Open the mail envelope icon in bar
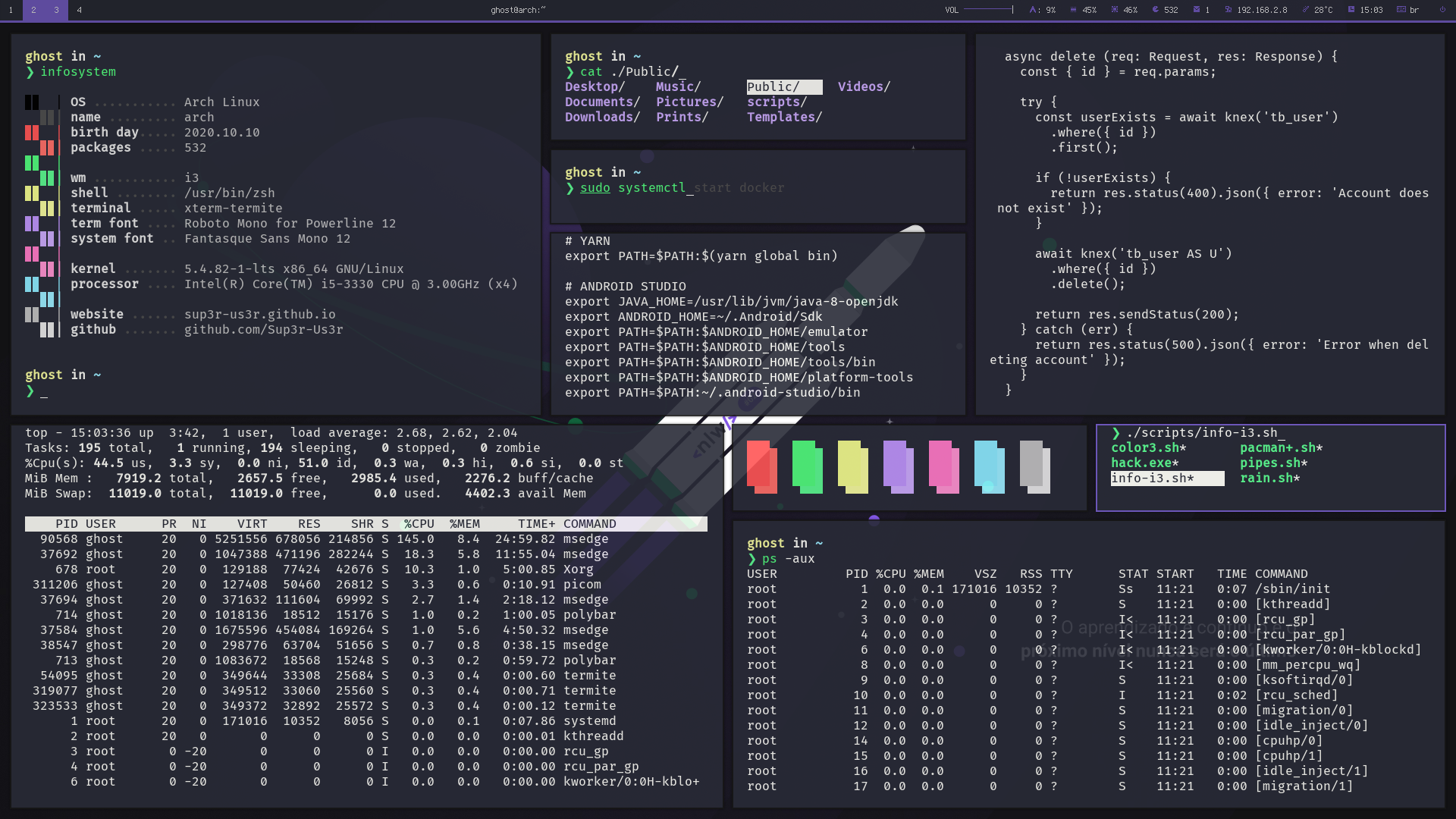The image size is (1456, 819). [1197, 10]
